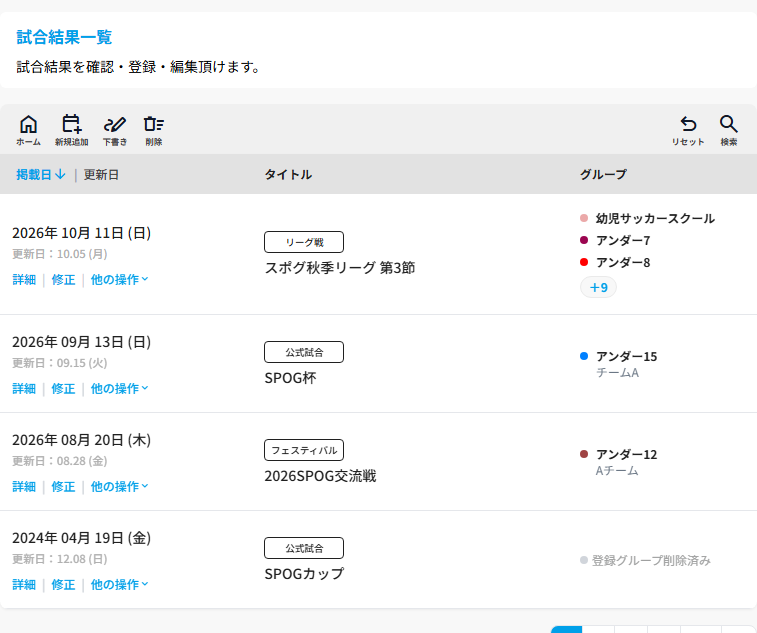
Task: Click the 試合結果一覧 page heading
Action: coord(64,37)
